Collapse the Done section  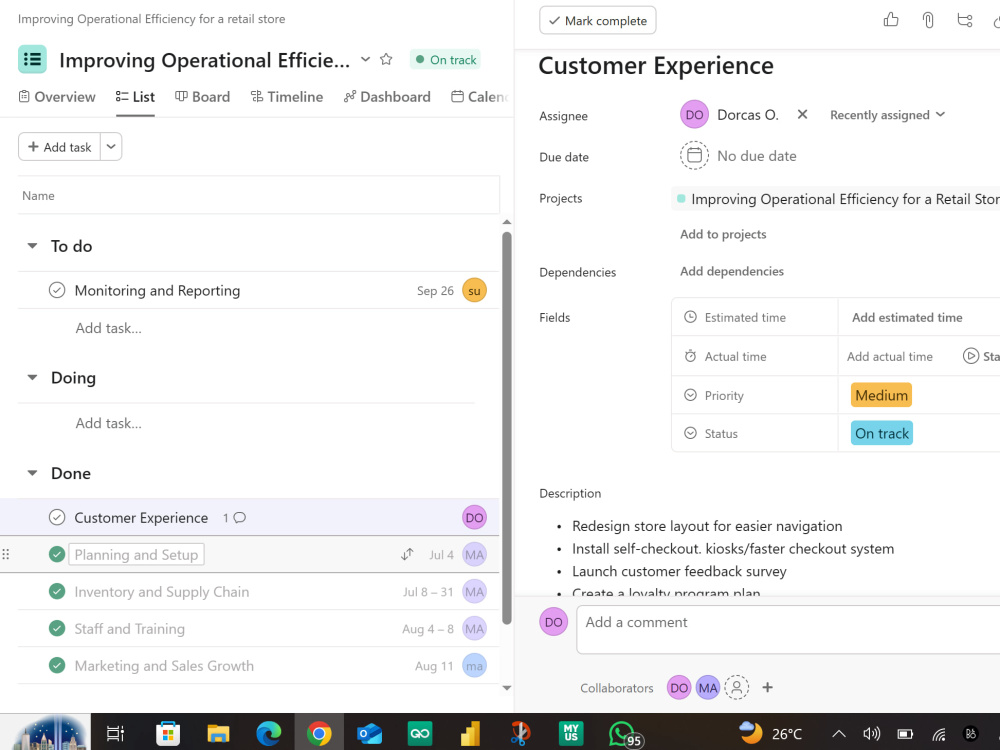32,473
